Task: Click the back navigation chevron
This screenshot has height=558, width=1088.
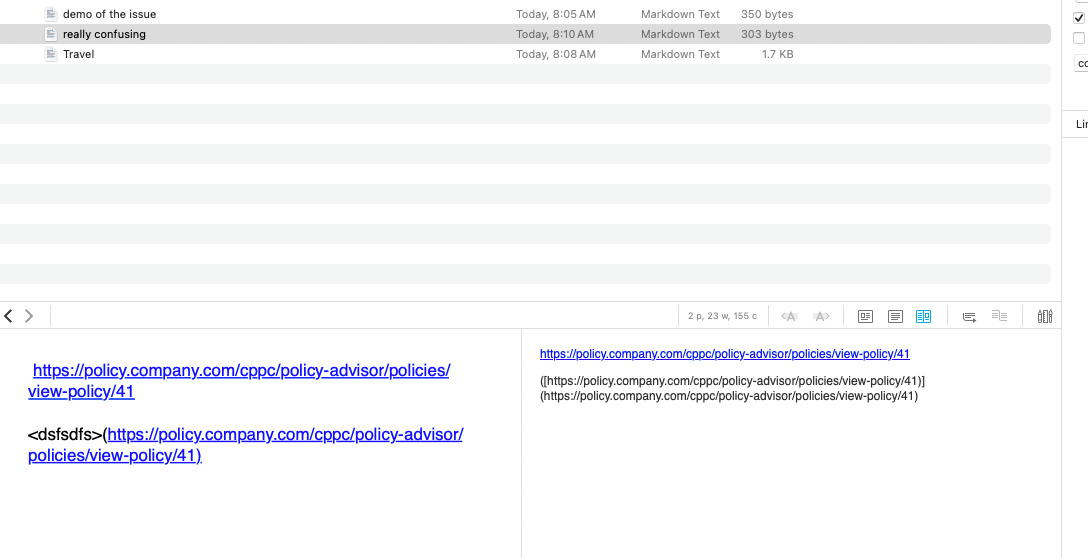Action: click(x=9, y=316)
